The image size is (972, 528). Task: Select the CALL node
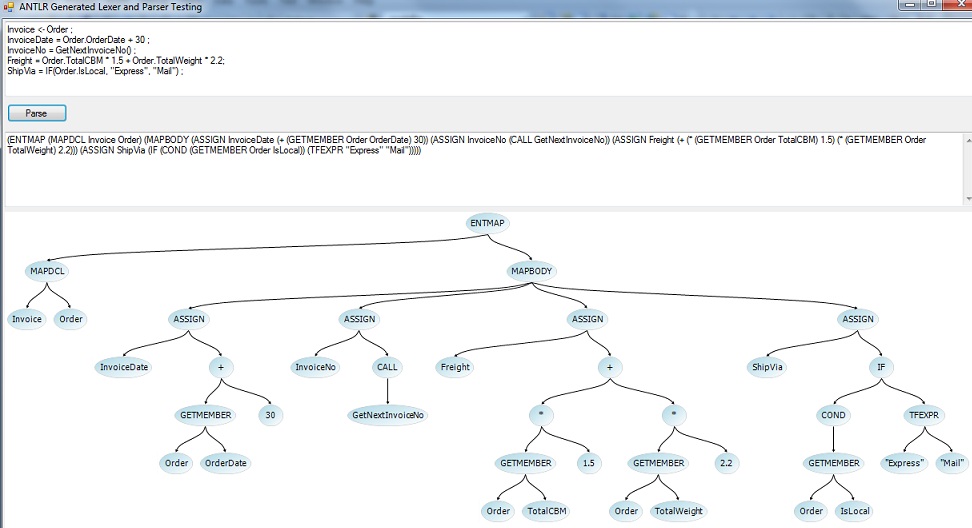(x=387, y=367)
